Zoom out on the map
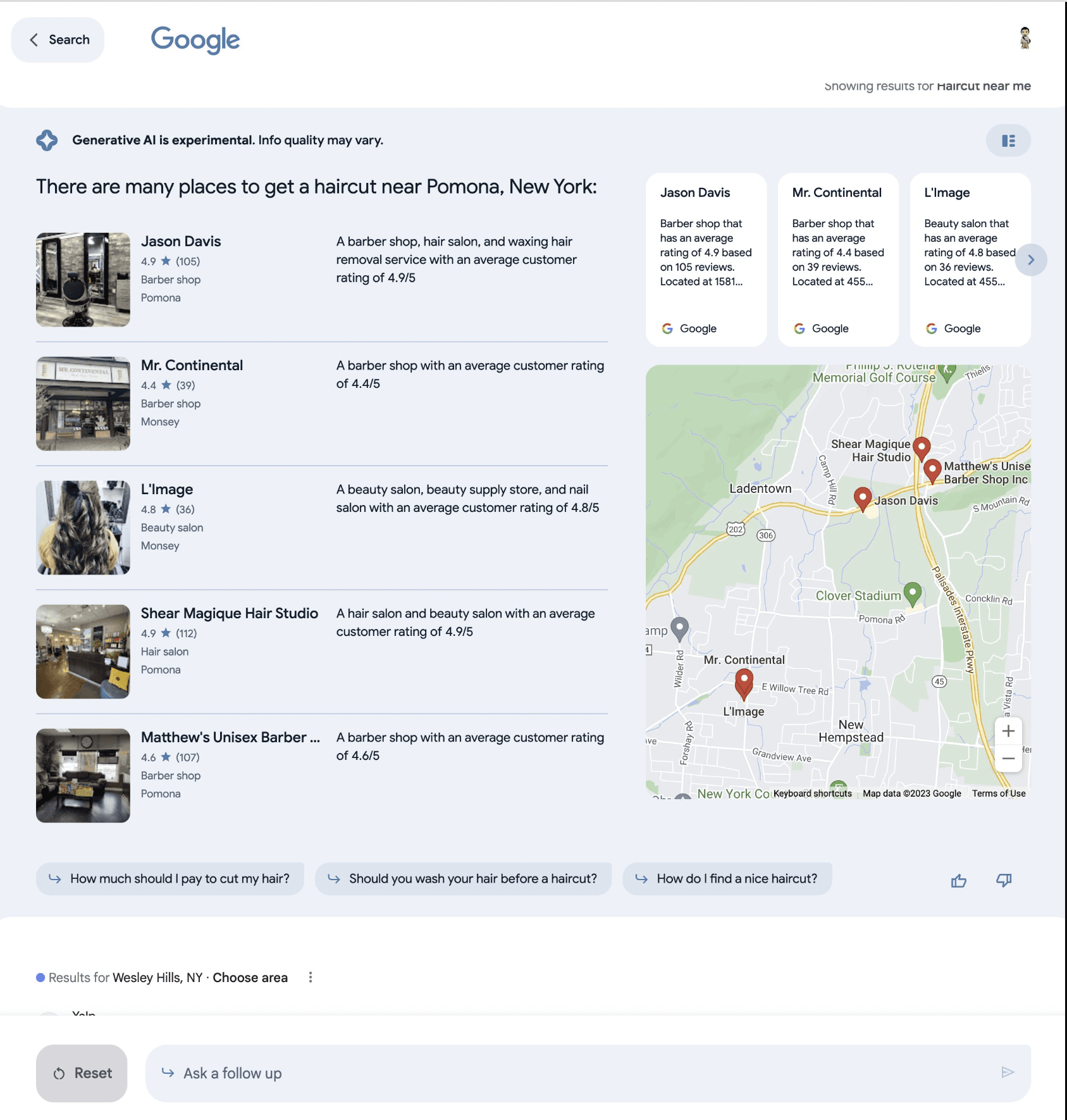This screenshot has height=1120, width=1067. pos(1008,758)
